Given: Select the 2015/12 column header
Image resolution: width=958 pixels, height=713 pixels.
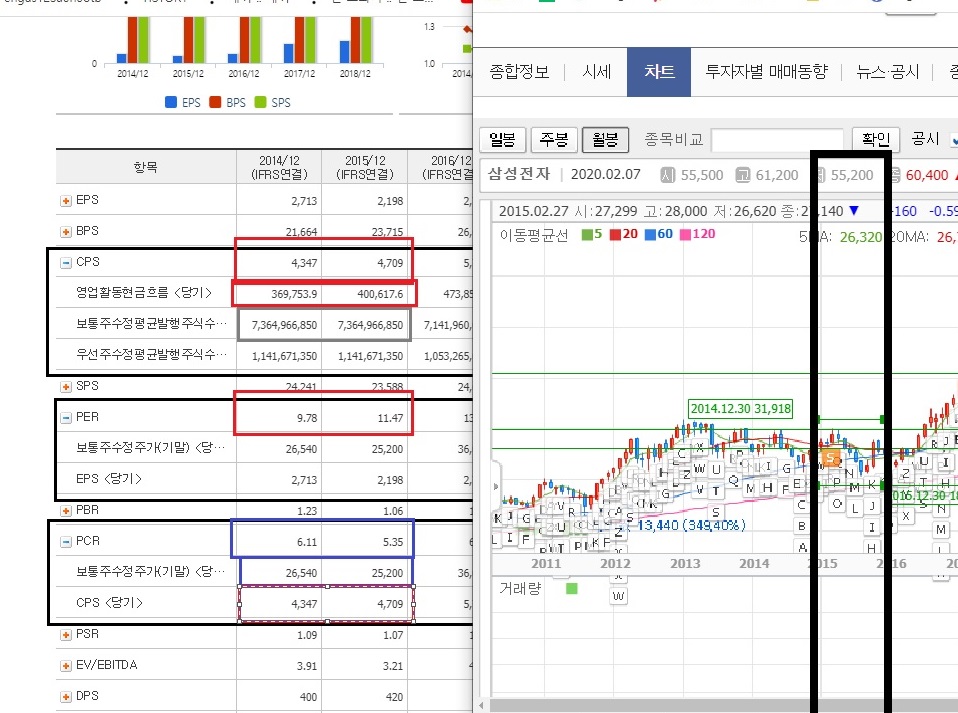Looking at the screenshot, I should [x=365, y=167].
